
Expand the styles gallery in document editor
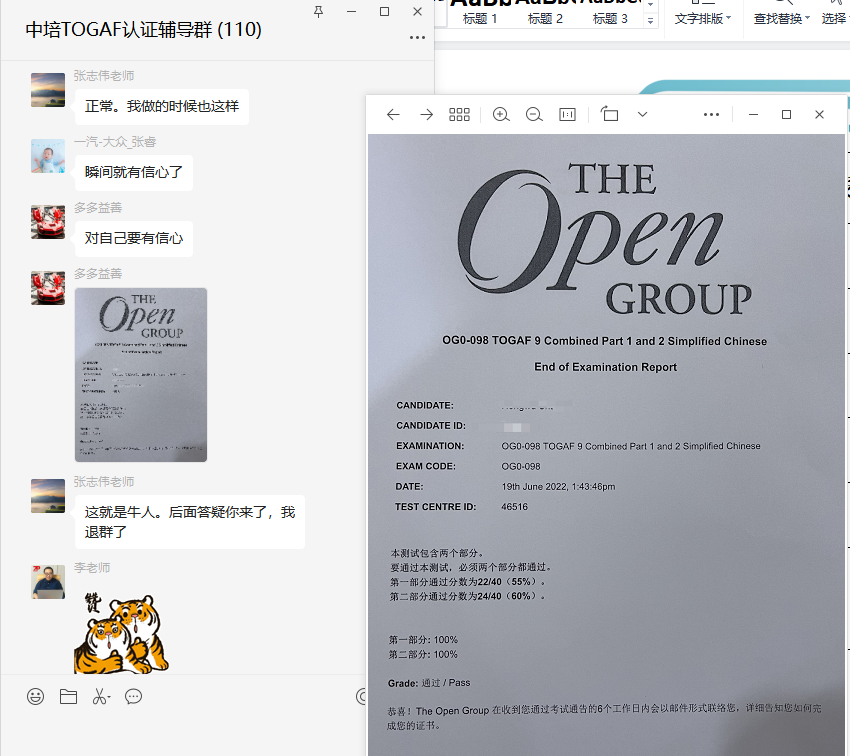click(x=650, y=21)
